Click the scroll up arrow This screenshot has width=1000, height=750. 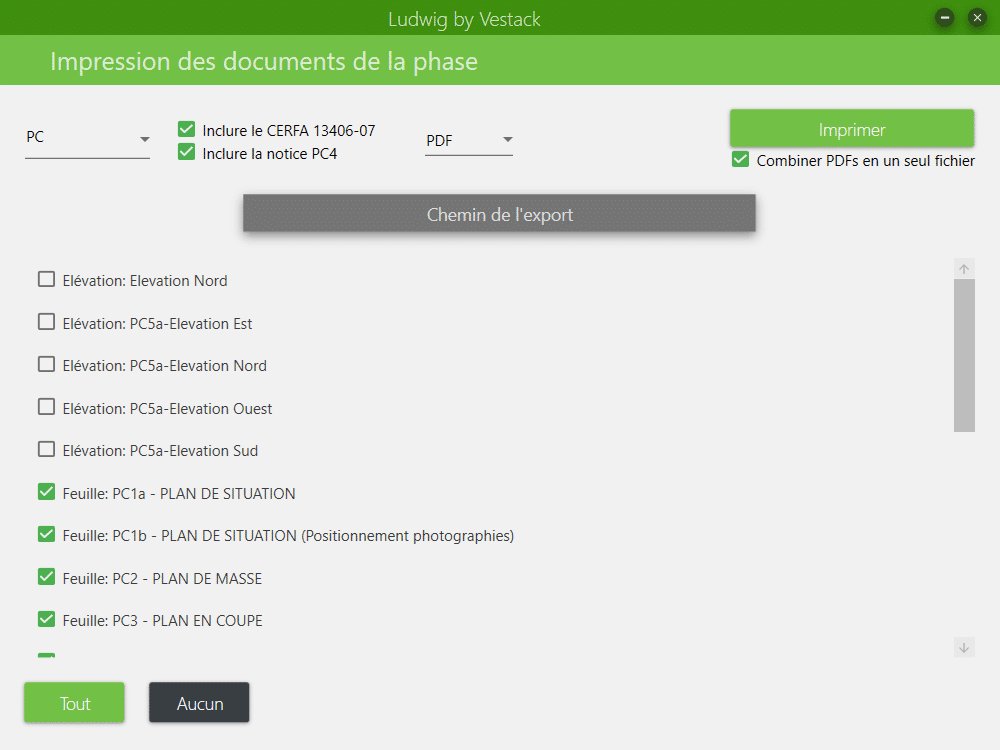pyautogui.click(x=964, y=268)
